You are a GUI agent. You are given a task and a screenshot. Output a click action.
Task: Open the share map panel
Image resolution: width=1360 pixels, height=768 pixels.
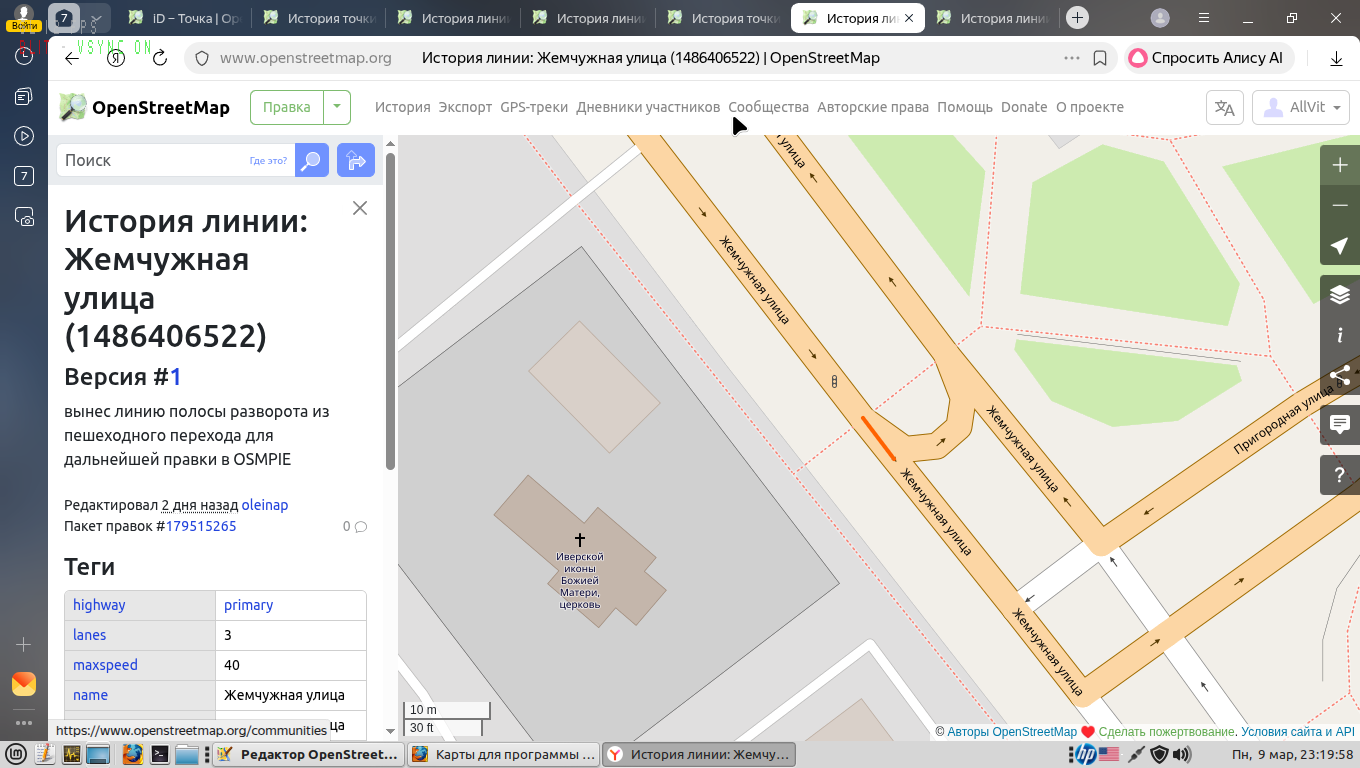(1340, 376)
